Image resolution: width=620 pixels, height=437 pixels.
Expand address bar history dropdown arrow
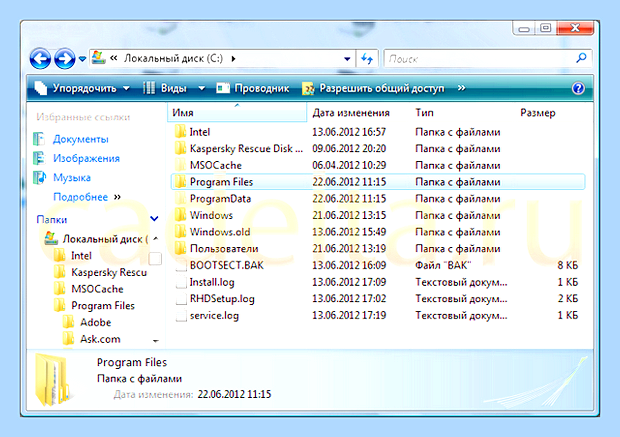tap(347, 59)
